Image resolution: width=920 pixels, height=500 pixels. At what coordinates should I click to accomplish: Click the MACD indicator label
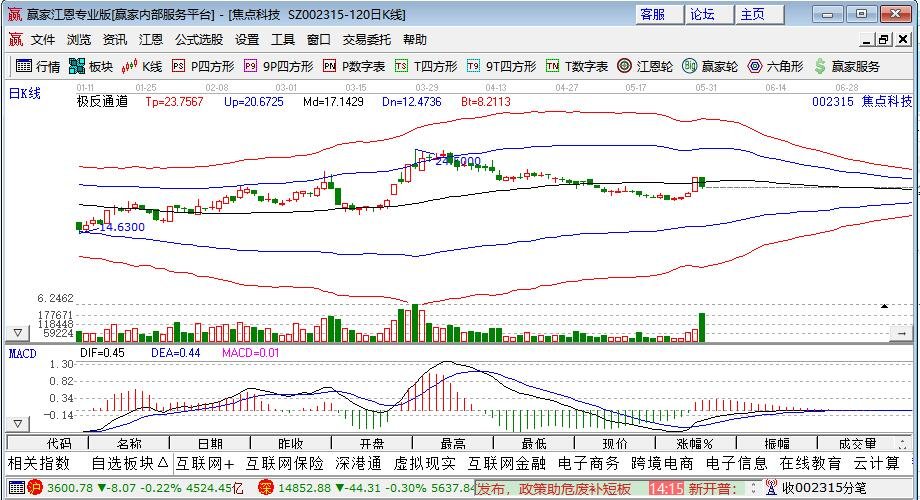point(22,353)
